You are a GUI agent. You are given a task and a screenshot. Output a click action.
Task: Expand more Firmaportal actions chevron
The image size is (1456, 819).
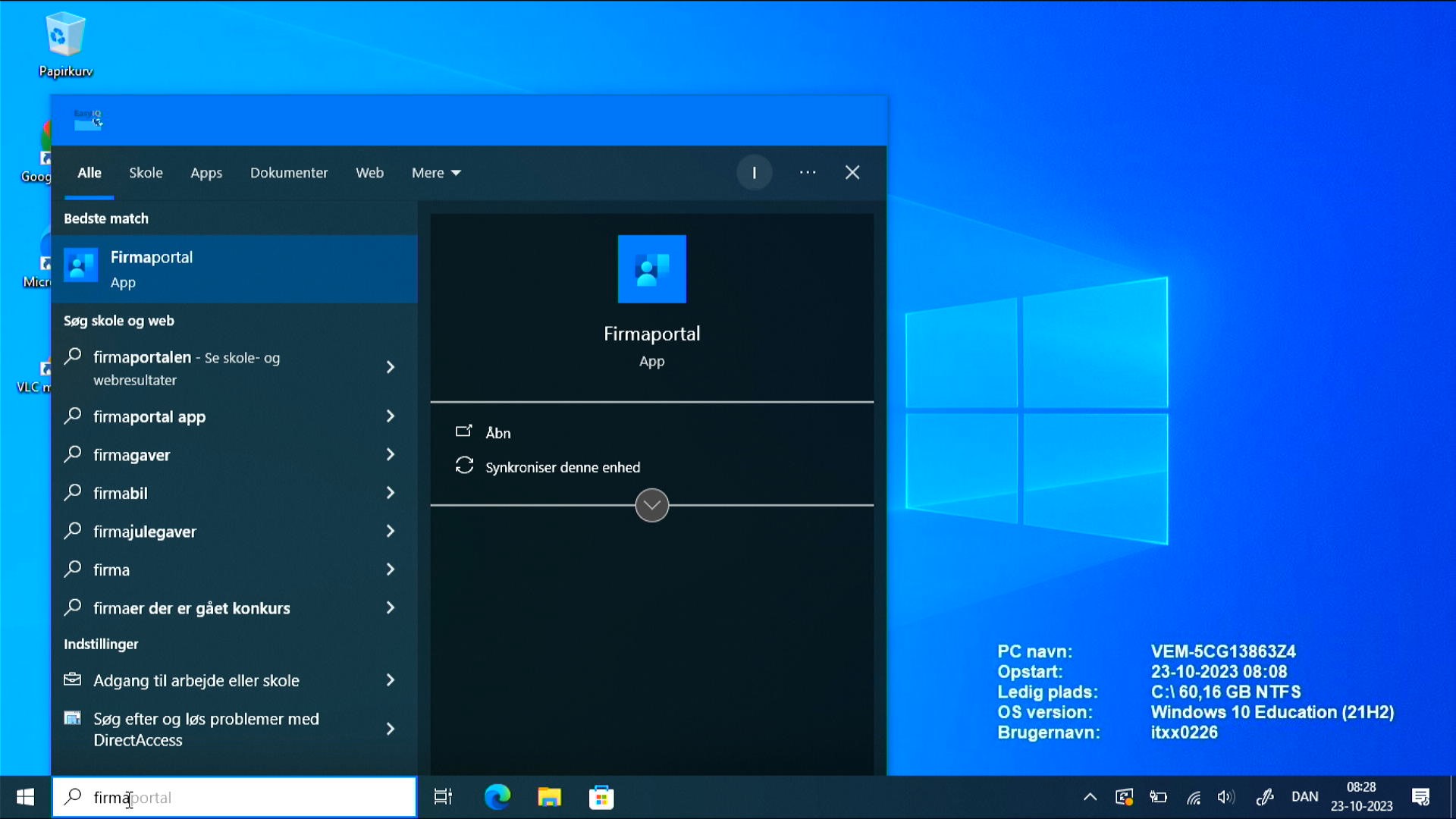(x=651, y=505)
